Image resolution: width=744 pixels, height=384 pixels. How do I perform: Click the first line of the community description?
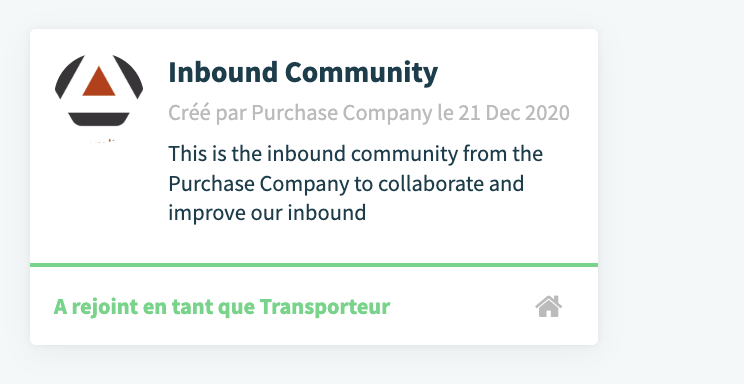[x=355, y=154]
